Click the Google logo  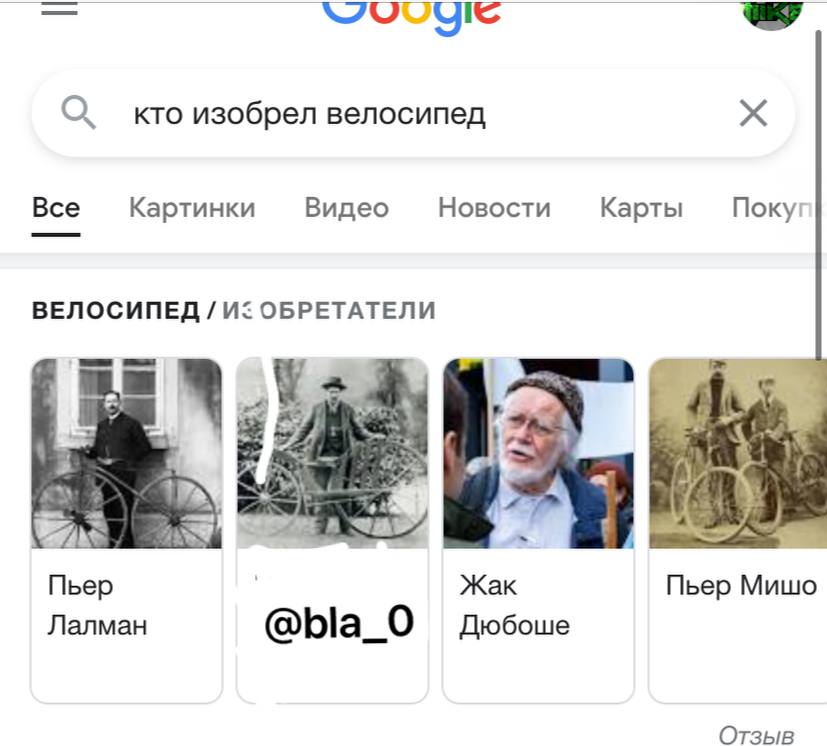click(412, 16)
